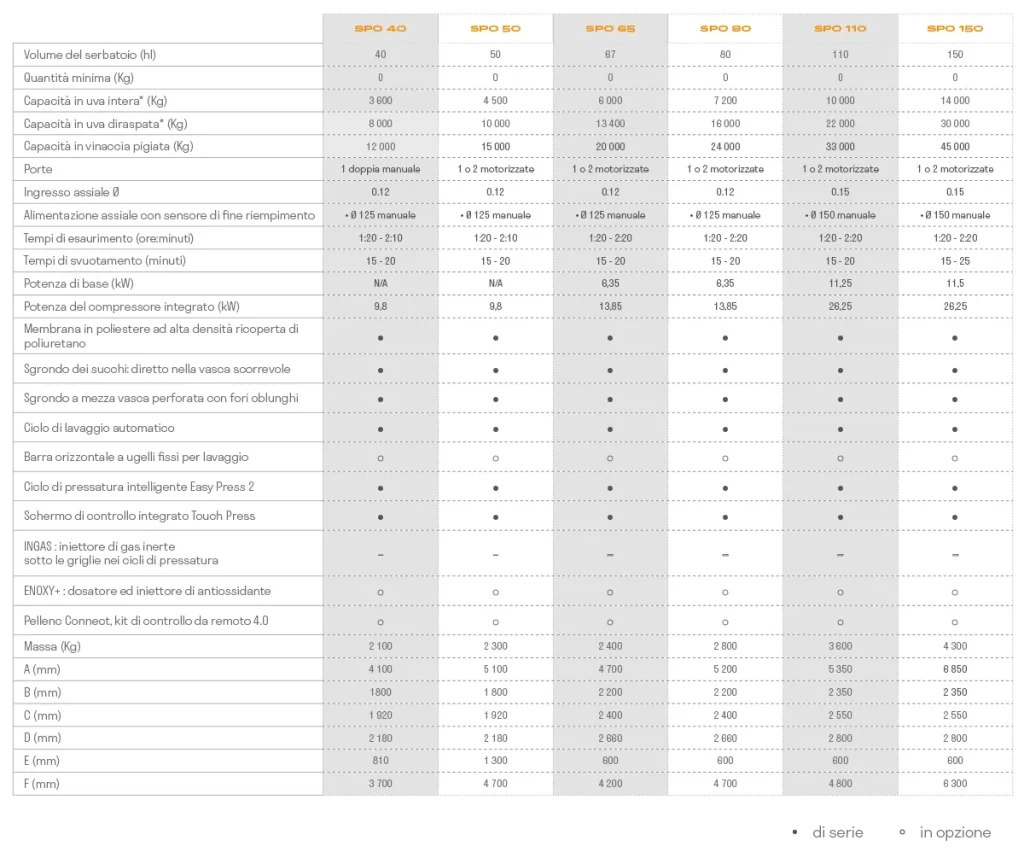
Task: Click 'Sgrondo dei succhi: diretto nella vasca scorrevole'
Action: coord(157,369)
